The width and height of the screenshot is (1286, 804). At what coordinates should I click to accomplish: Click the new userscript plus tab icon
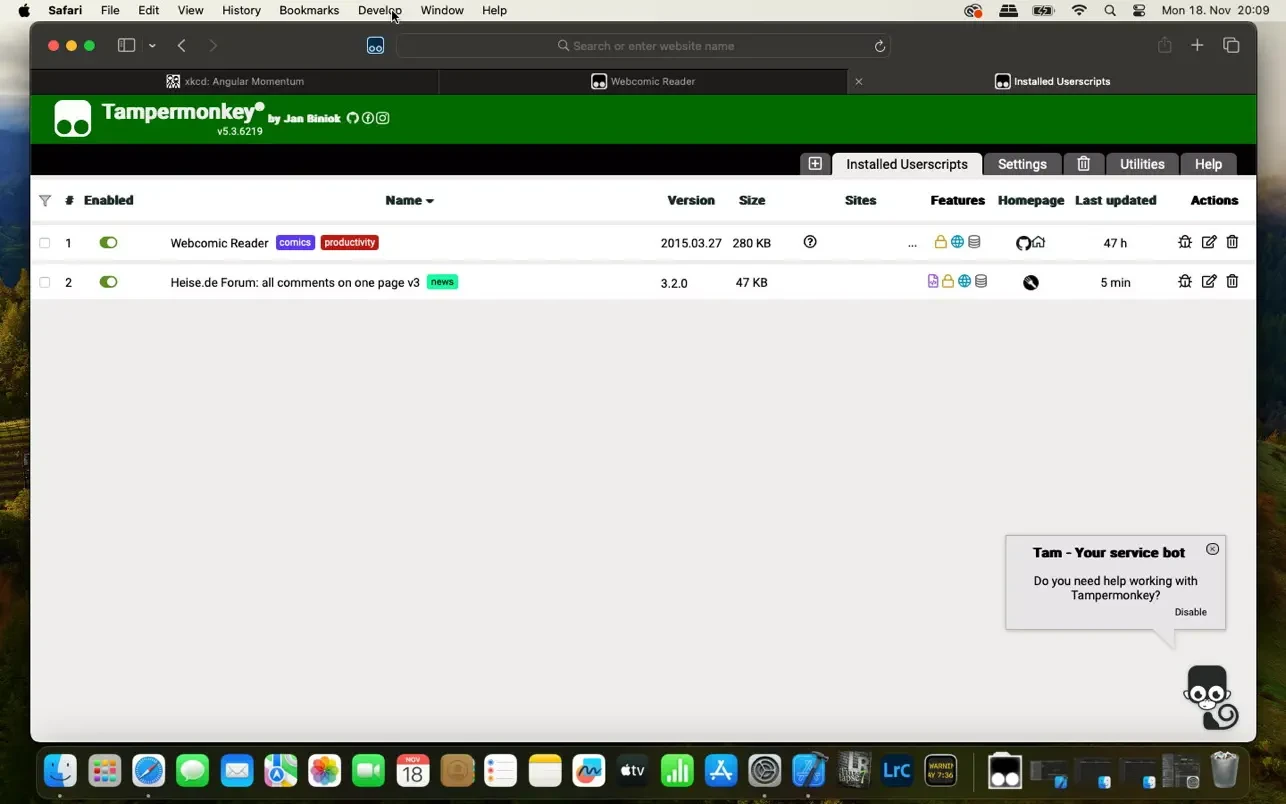click(x=815, y=164)
